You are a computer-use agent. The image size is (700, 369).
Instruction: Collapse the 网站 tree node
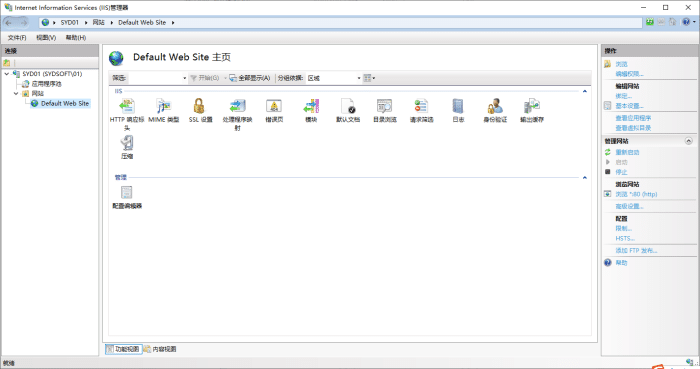[16, 93]
